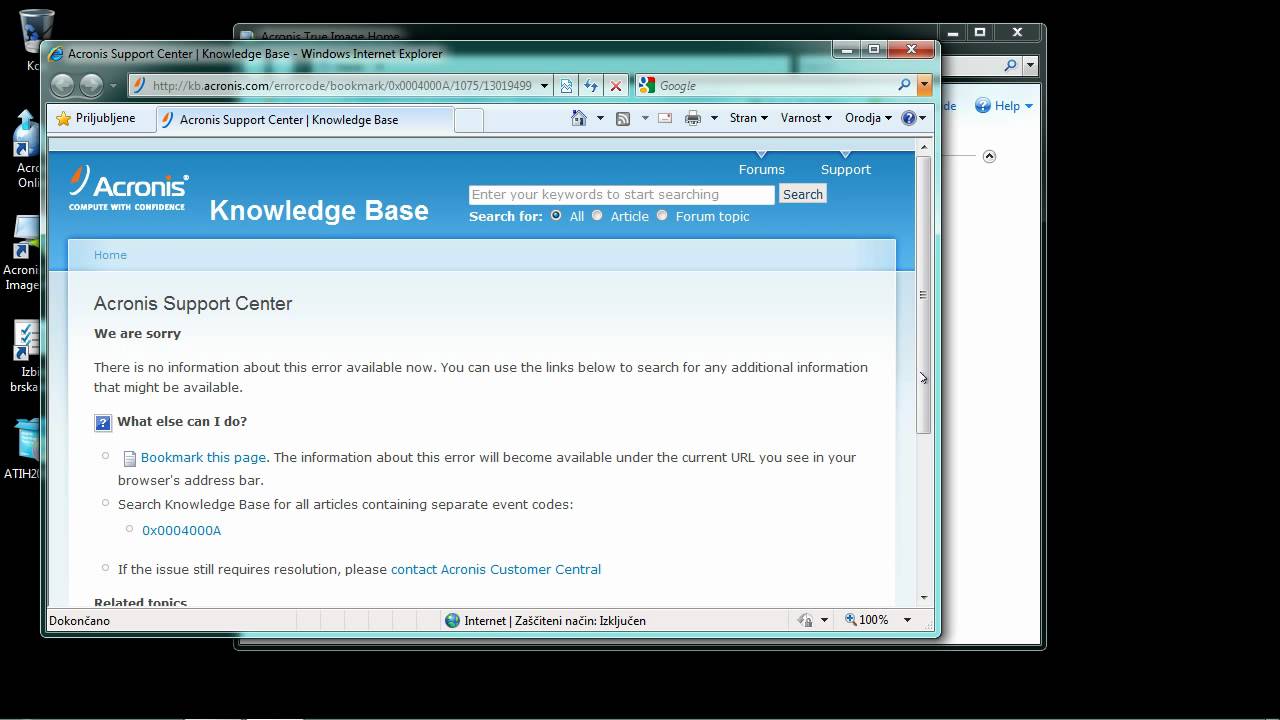Viewport: 1280px width, 720px height.
Task: Open the Home page icon in command bar
Action: tap(578, 118)
